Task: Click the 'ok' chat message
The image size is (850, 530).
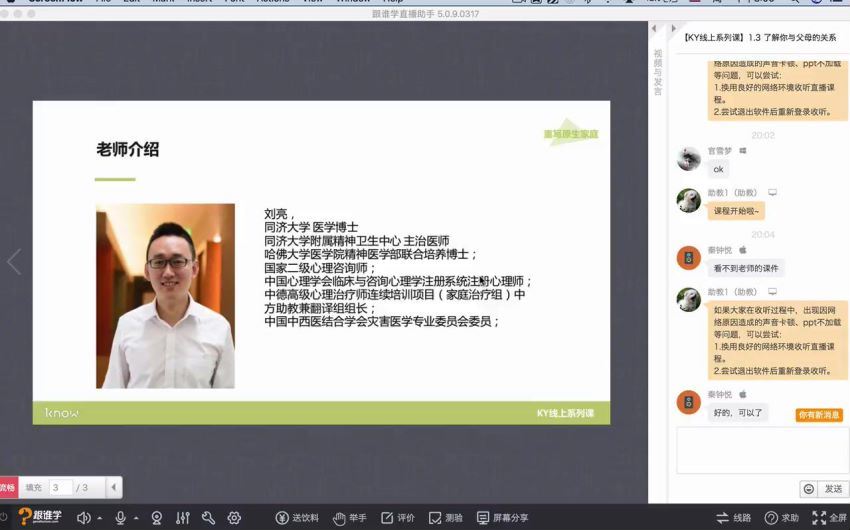Action: point(718,170)
